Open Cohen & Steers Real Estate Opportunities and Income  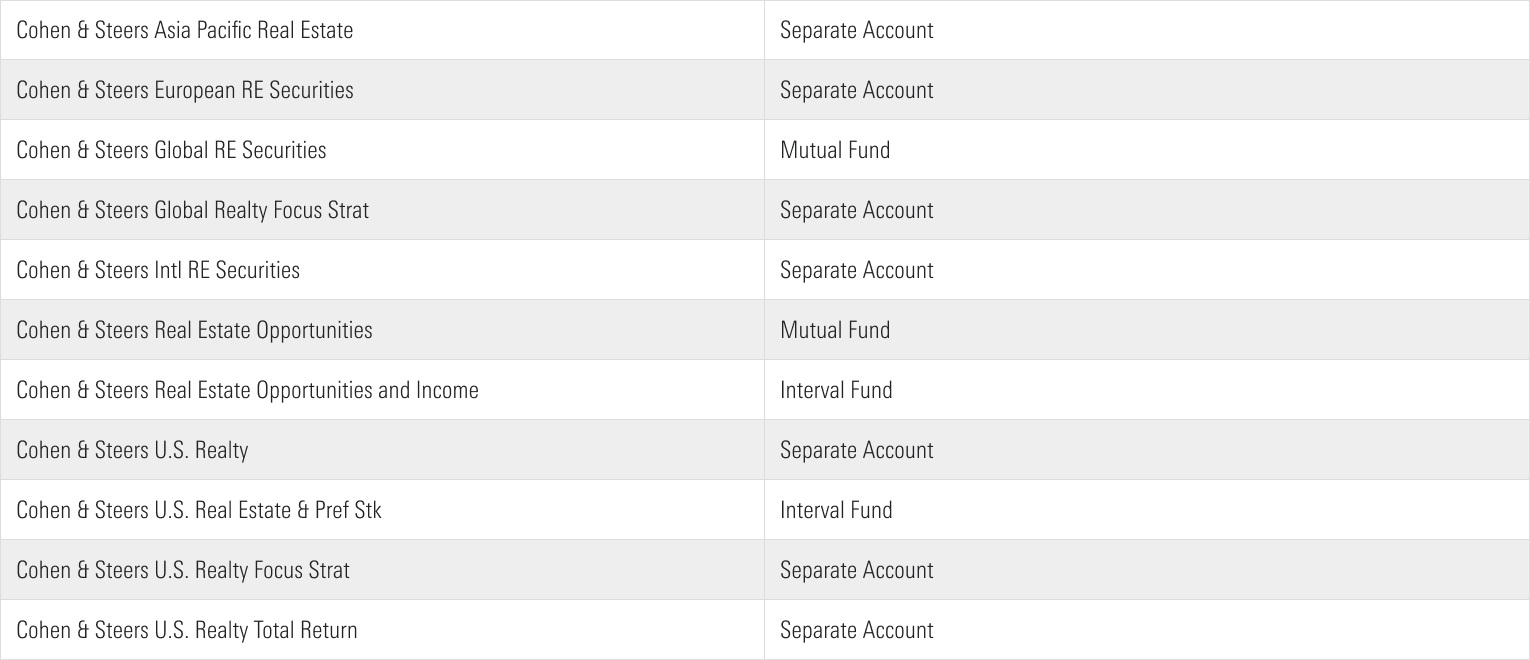pyautogui.click(x=247, y=390)
